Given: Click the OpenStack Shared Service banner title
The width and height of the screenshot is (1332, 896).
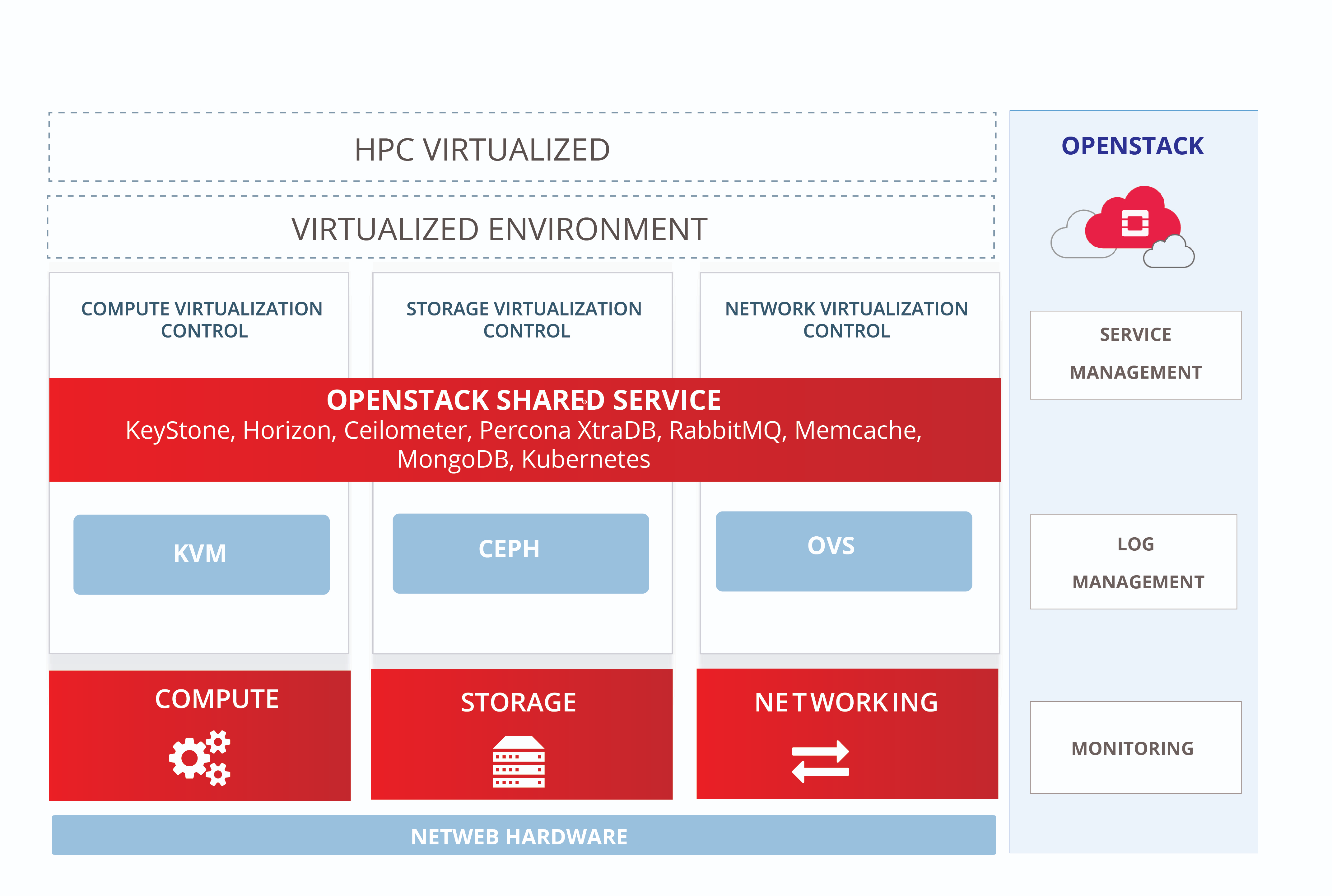Looking at the screenshot, I should [523, 400].
